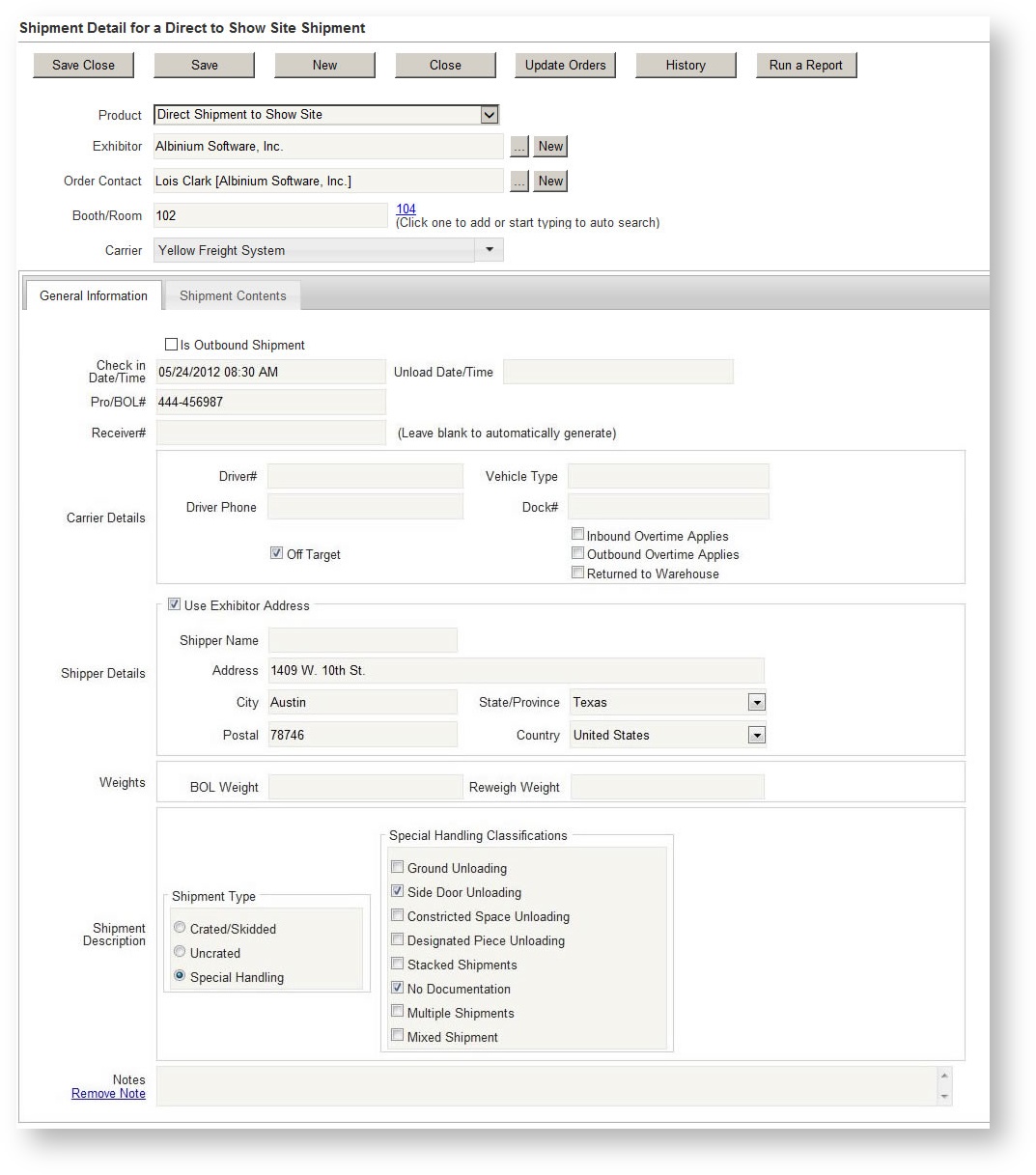Open the Product dropdown
The height and width of the screenshot is (1175, 1036).
click(x=490, y=114)
